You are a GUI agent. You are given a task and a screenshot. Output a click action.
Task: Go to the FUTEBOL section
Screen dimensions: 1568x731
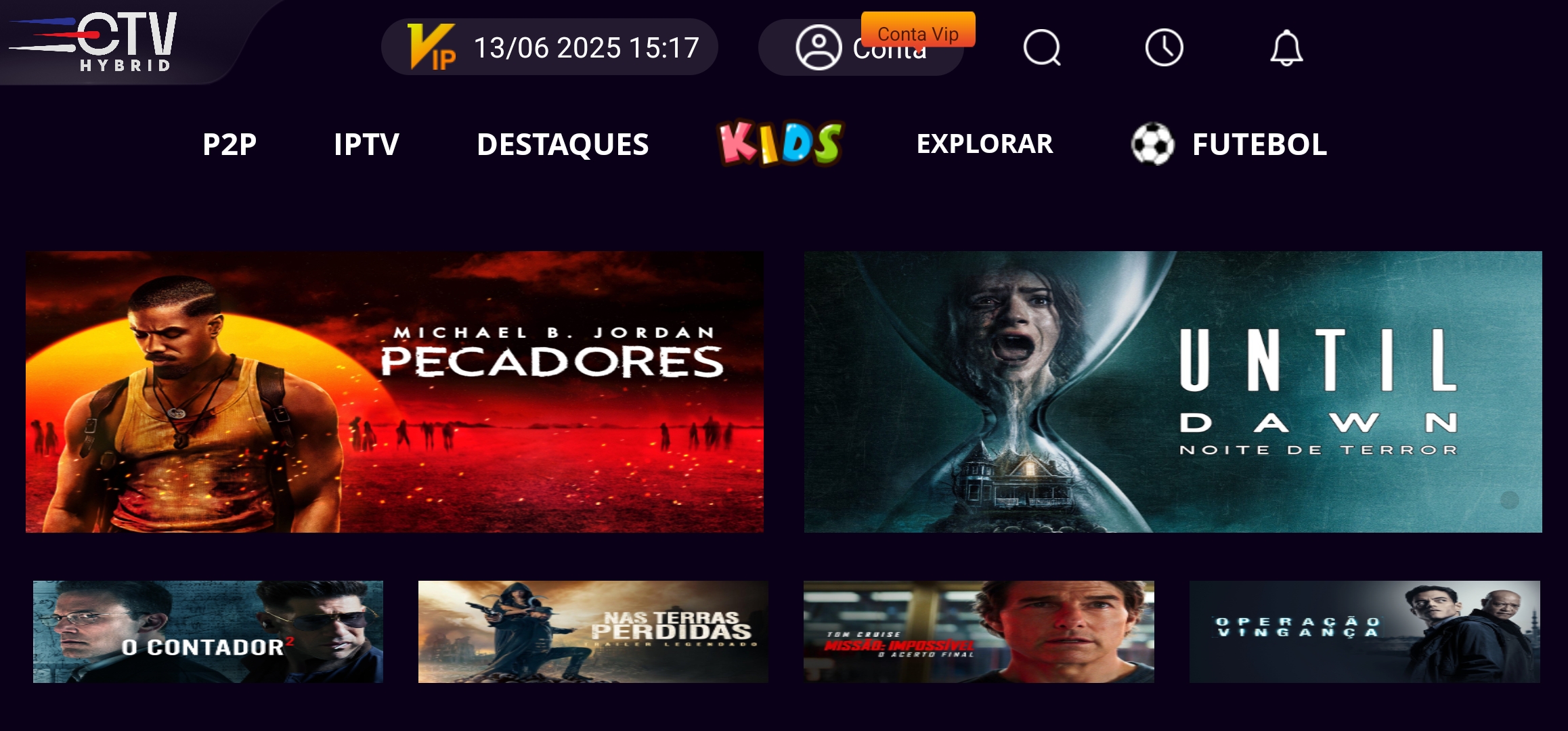click(1259, 144)
